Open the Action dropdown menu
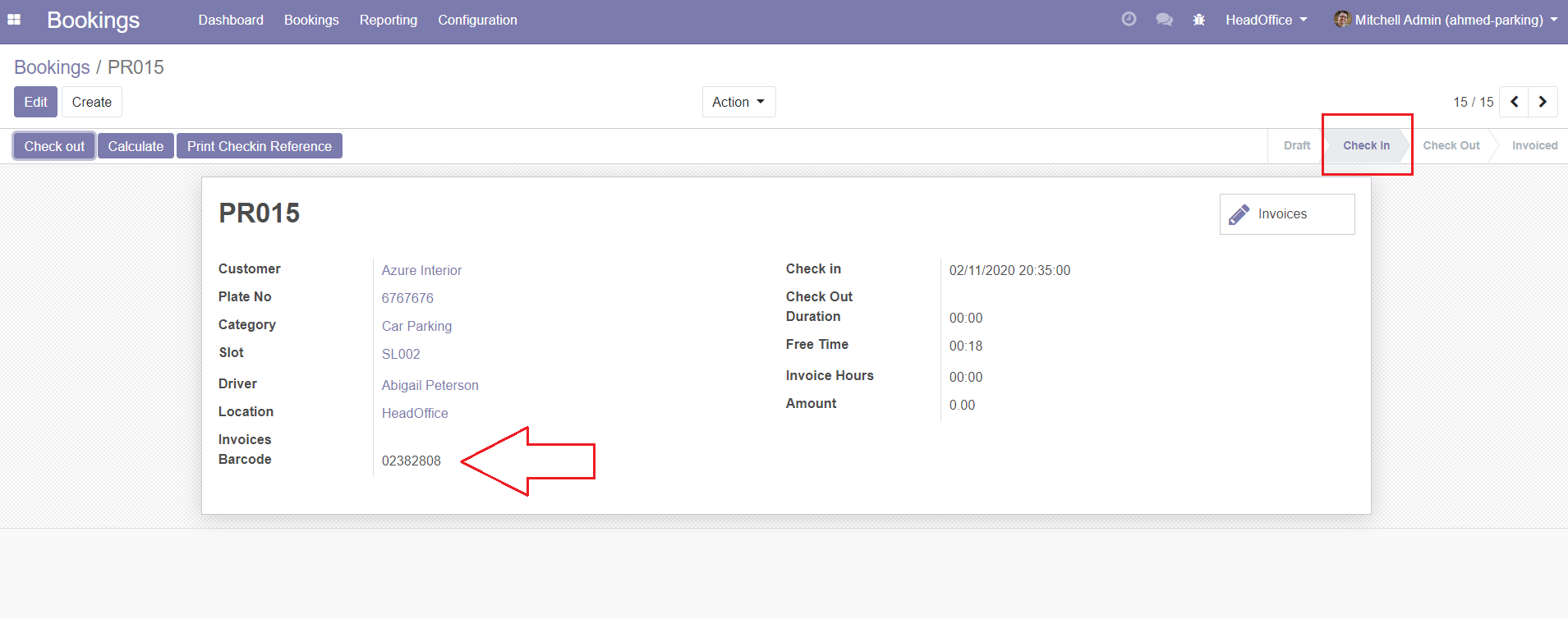1568x619 pixels. pos(738,102)
